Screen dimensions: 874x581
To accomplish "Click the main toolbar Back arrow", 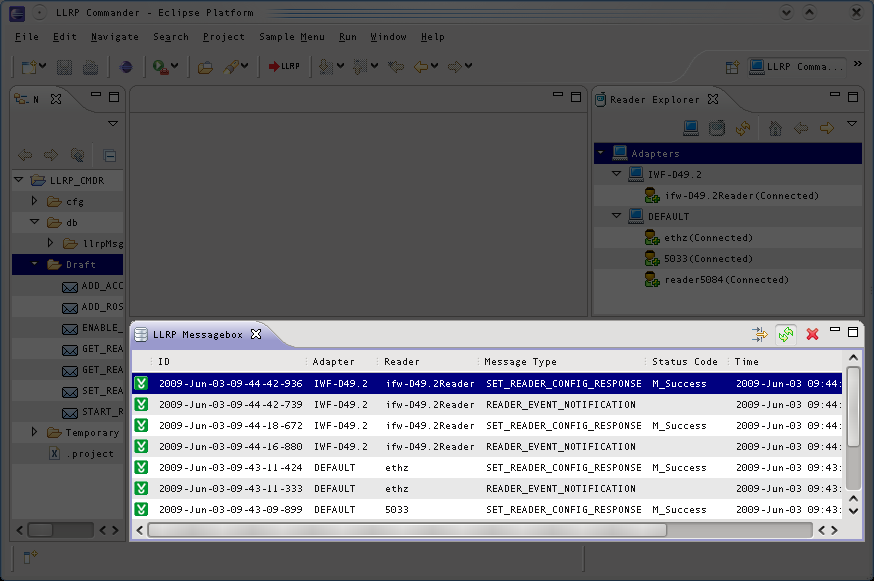I will tap(421, 67).
